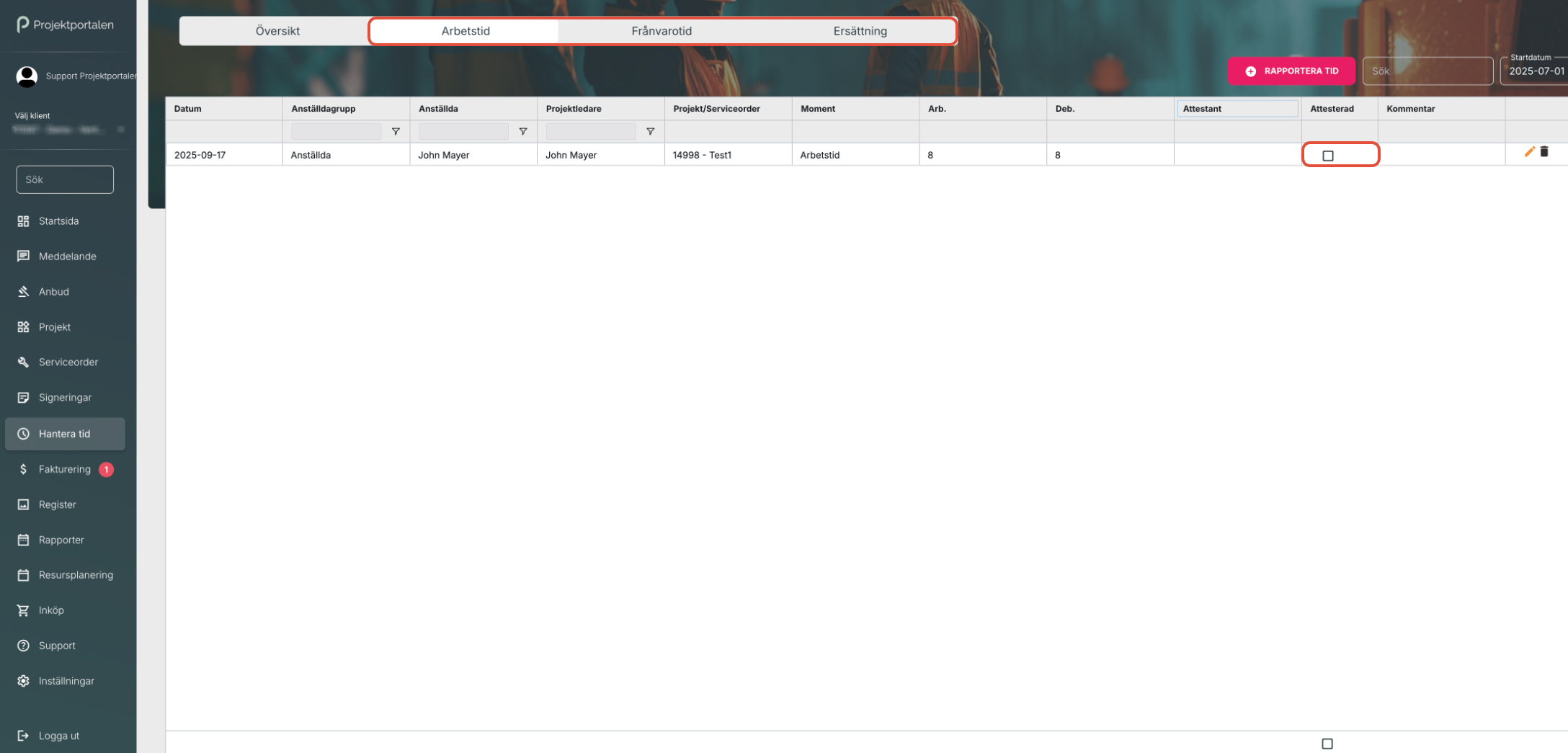
Task: Click the Rapportera tid button label
Action: 1301,71
